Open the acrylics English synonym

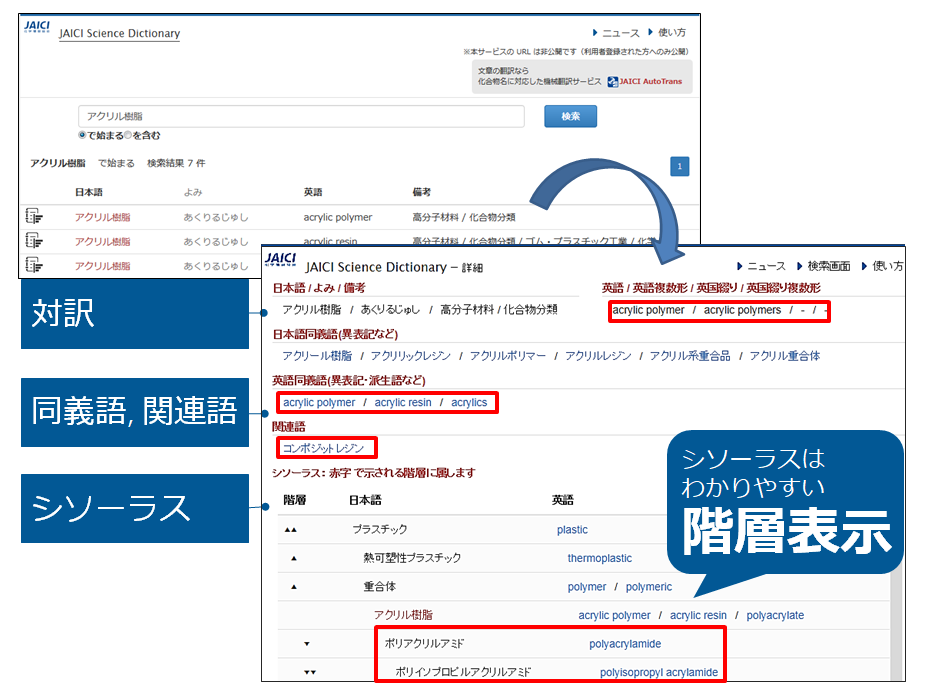click(x=469, y=403)
